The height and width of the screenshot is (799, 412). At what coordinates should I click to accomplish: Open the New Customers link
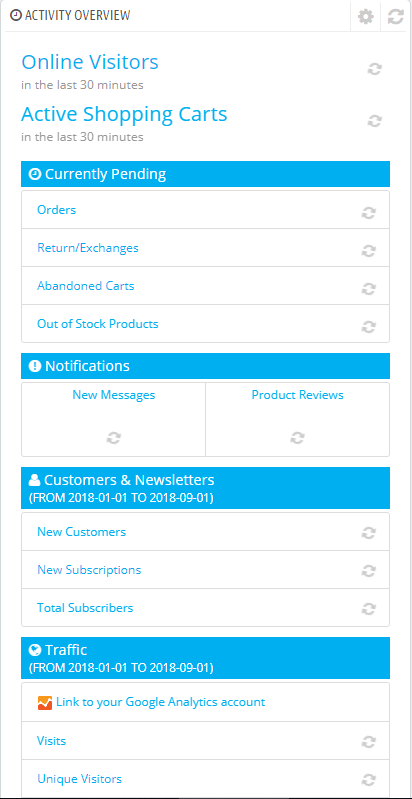81,531
